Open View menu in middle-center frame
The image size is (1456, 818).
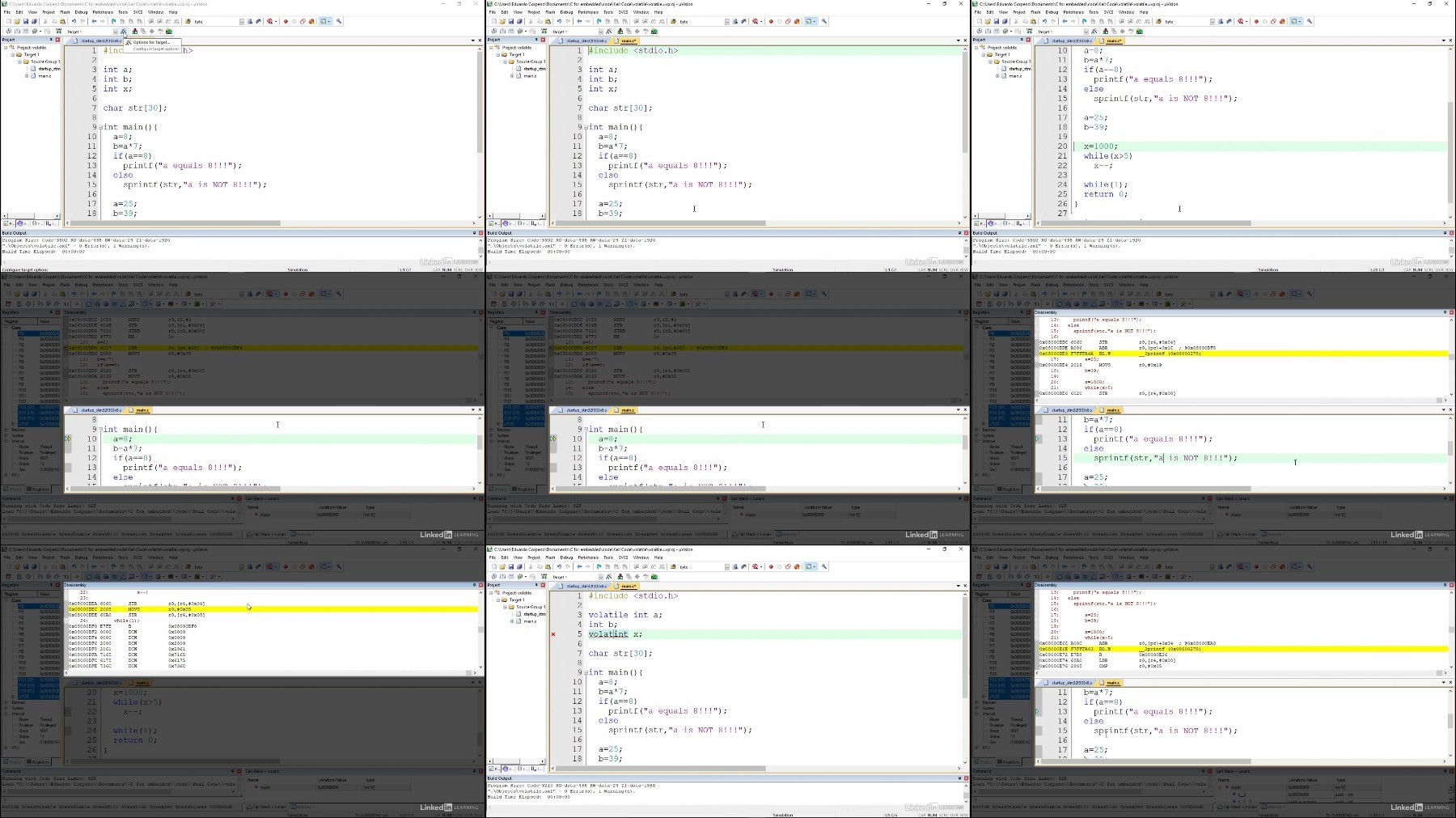(x=518, y=285)
